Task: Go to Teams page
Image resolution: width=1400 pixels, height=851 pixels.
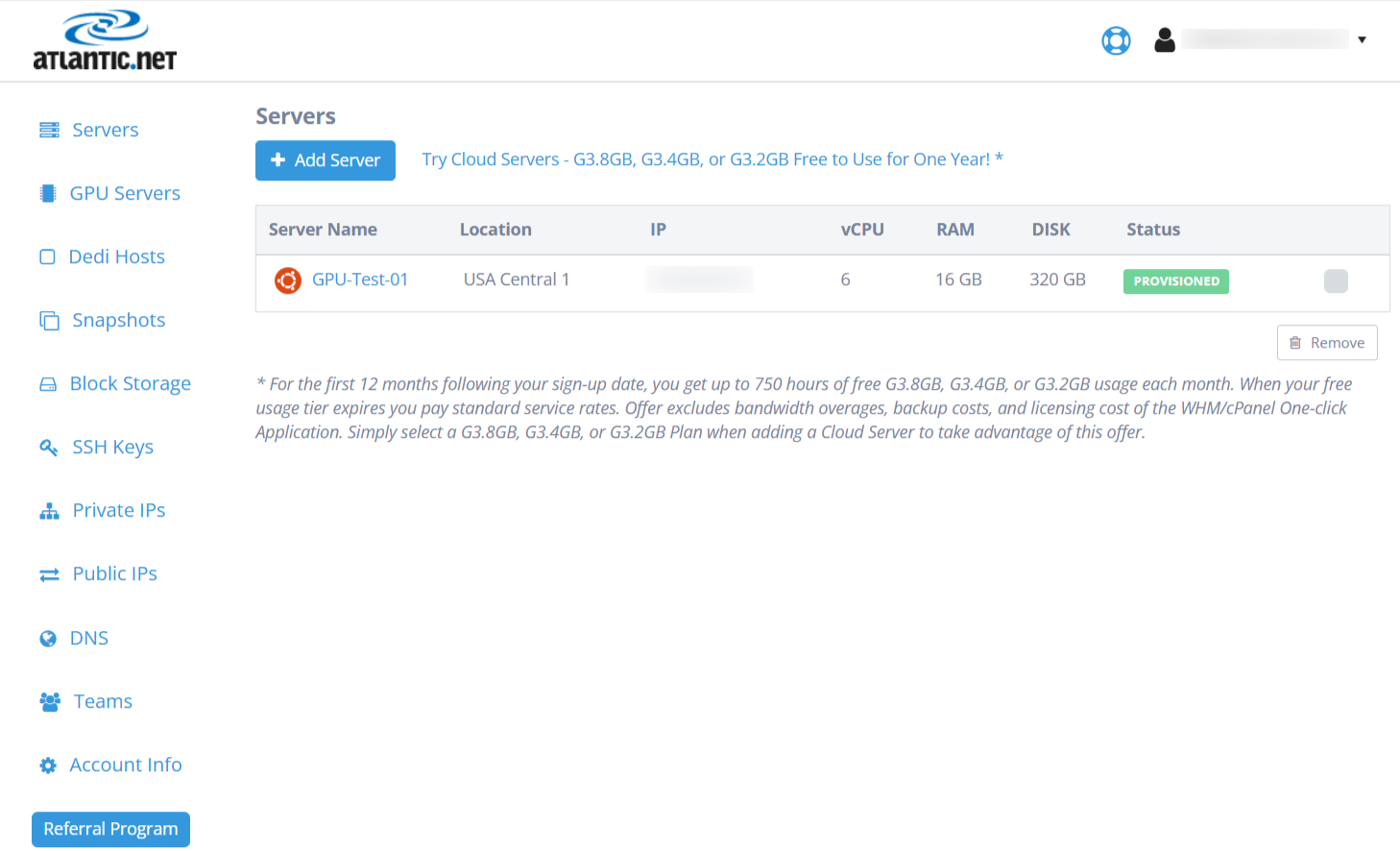Action: (104, 701)
